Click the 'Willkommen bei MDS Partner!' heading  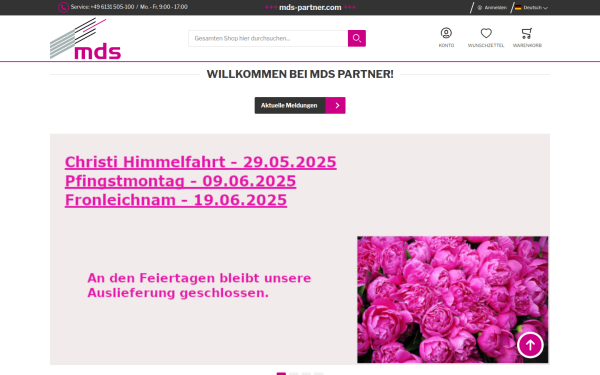tap(300, 74)
